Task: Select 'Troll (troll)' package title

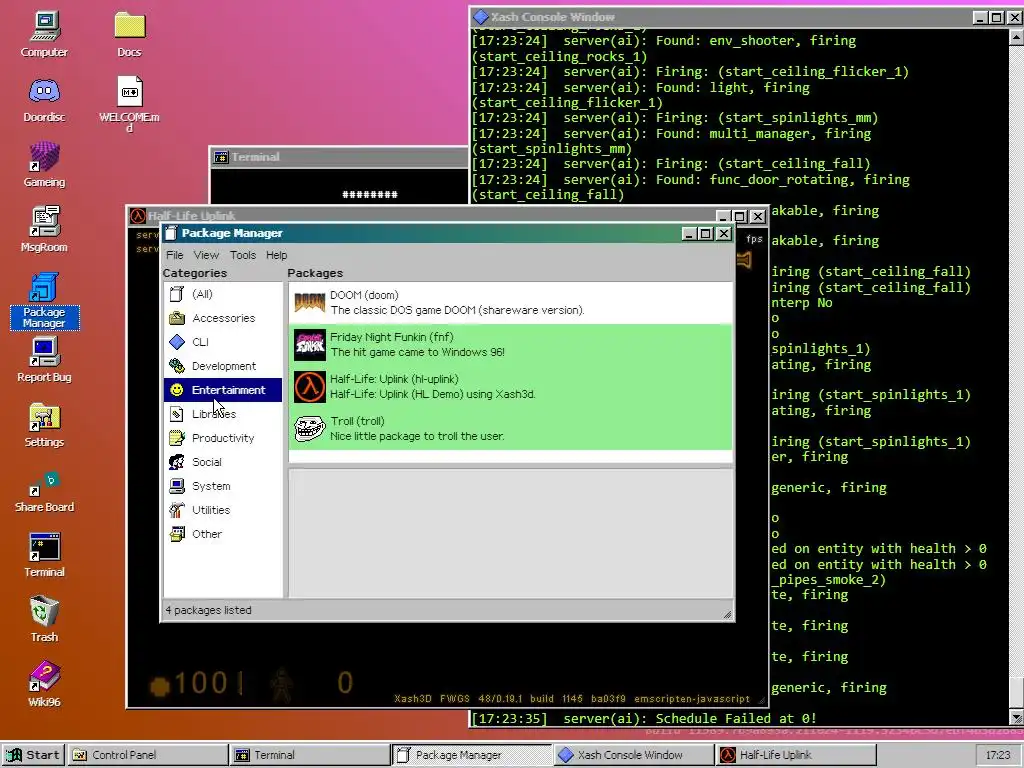Action: pyautogui.click(x=357, y=421)
